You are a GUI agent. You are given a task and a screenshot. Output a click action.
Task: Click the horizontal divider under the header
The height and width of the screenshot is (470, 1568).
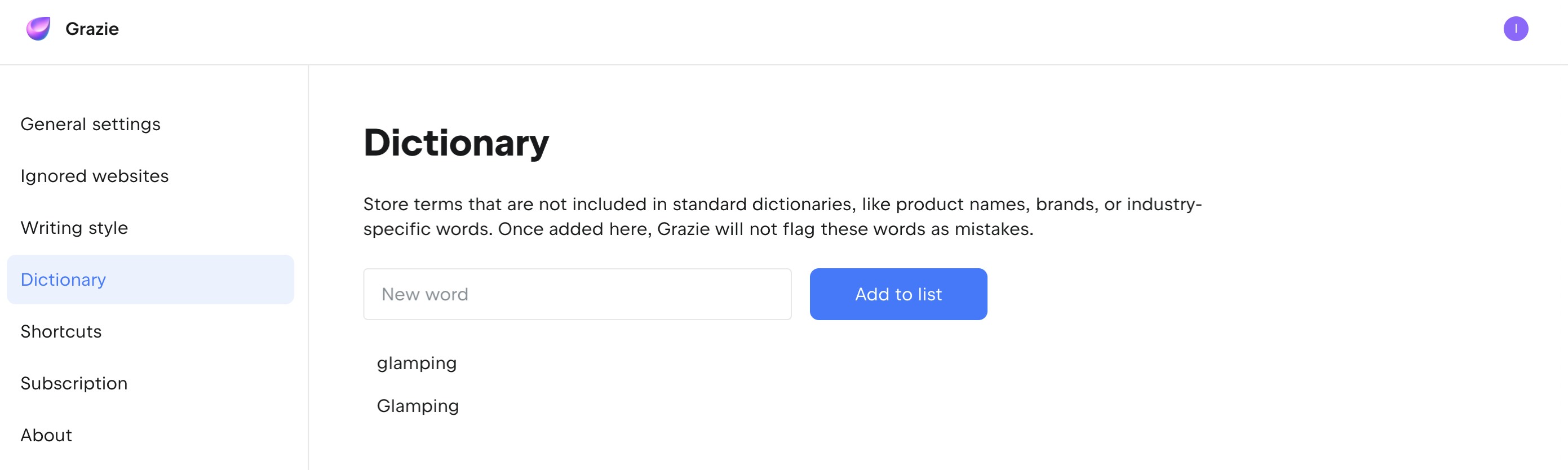(784, 65)
